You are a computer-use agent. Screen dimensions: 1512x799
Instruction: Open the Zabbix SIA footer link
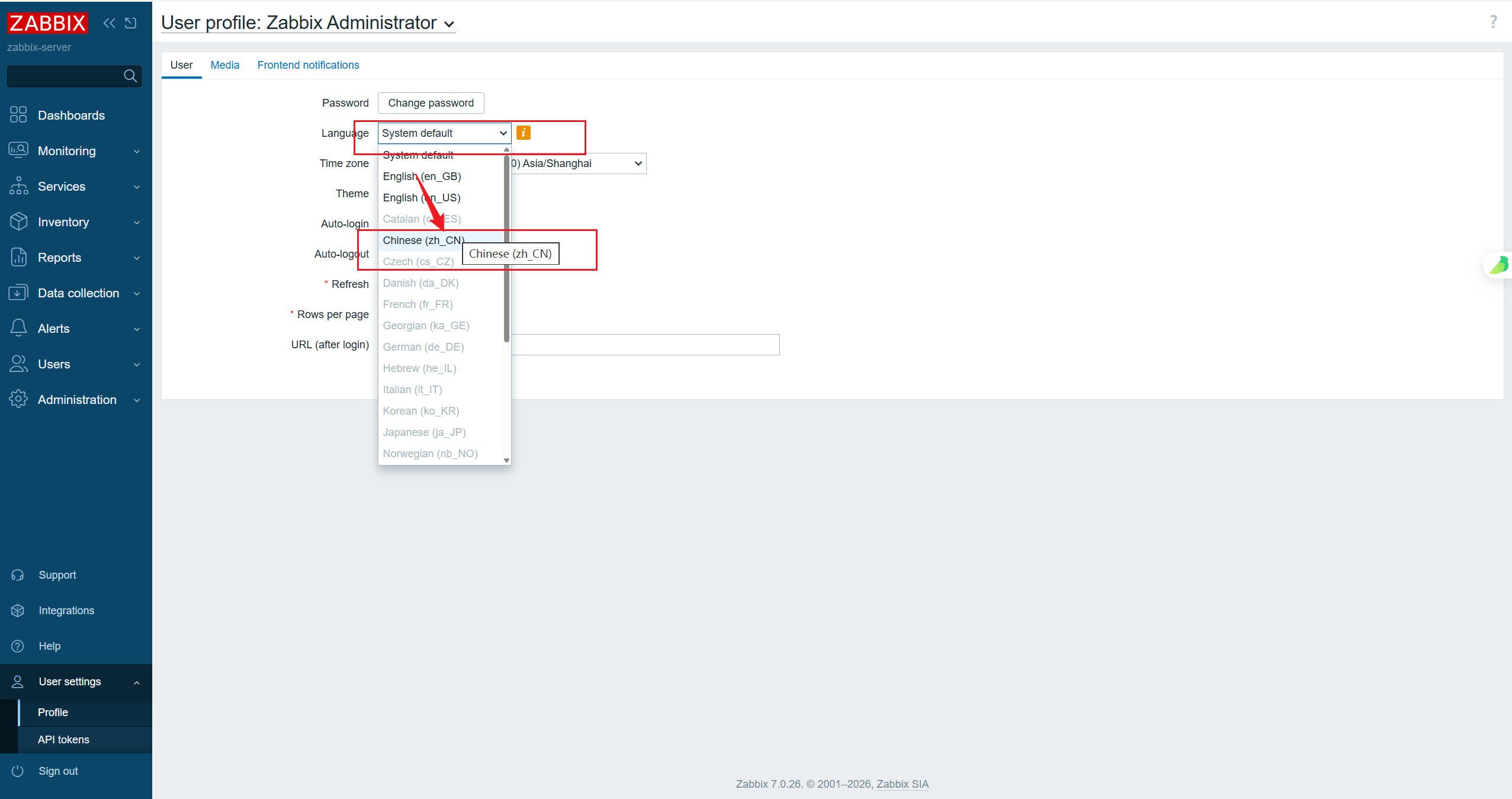click(x=902, y=784)
